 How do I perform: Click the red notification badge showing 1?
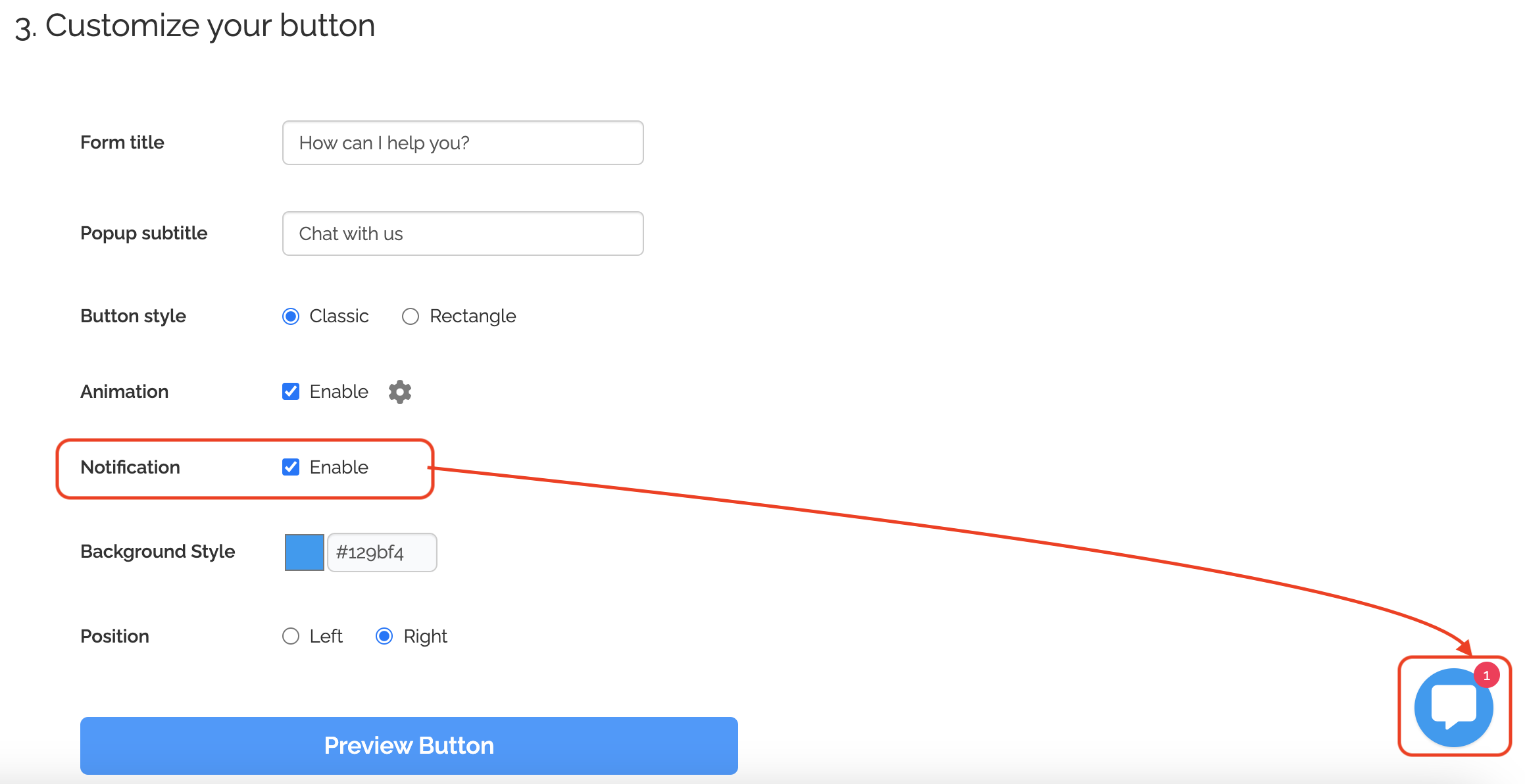[1486, 675]
